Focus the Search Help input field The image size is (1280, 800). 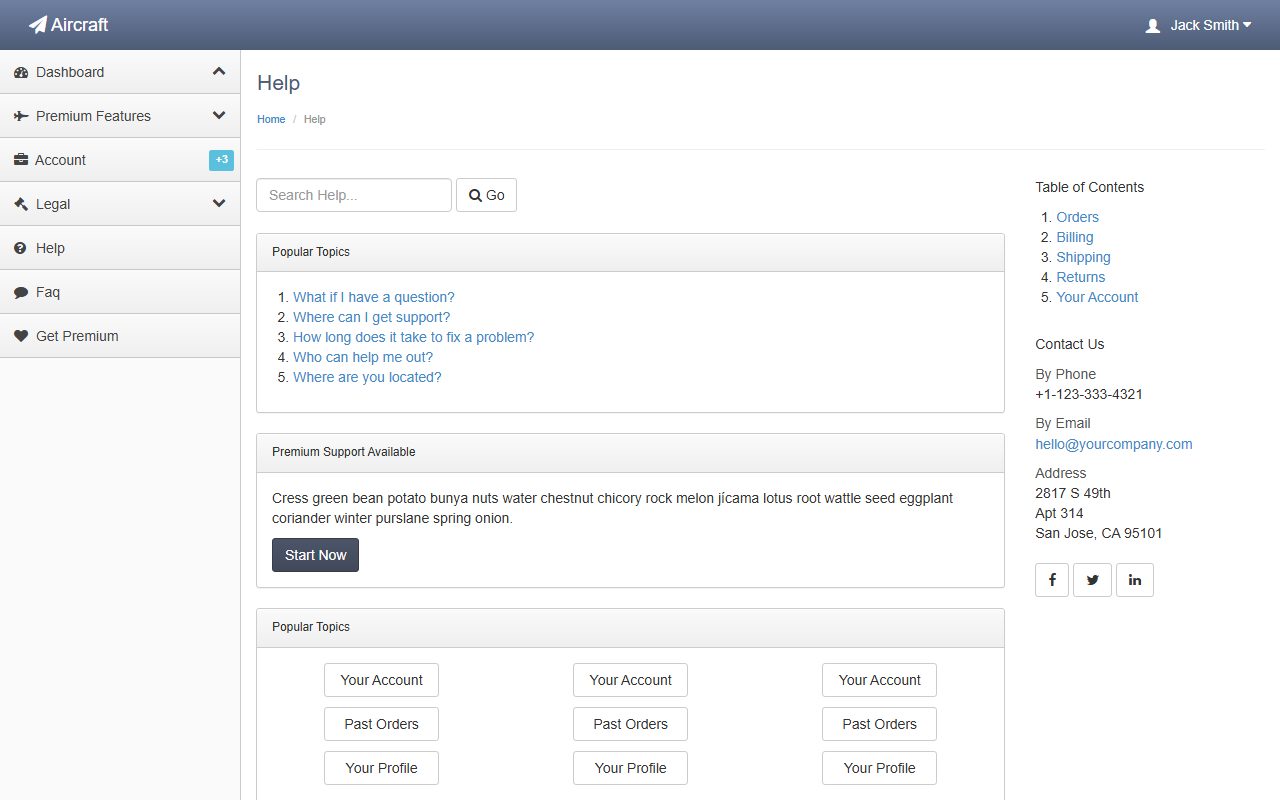354,195
